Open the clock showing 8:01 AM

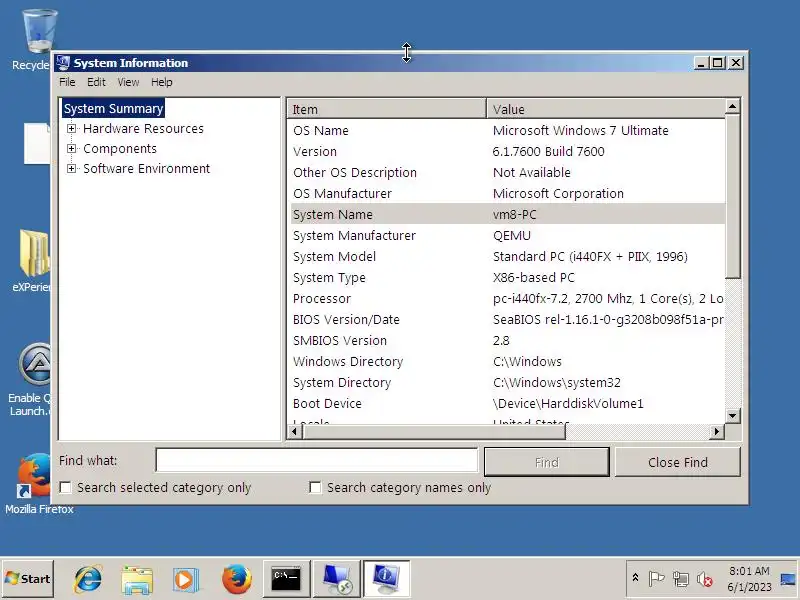click(x=749, y=579)
